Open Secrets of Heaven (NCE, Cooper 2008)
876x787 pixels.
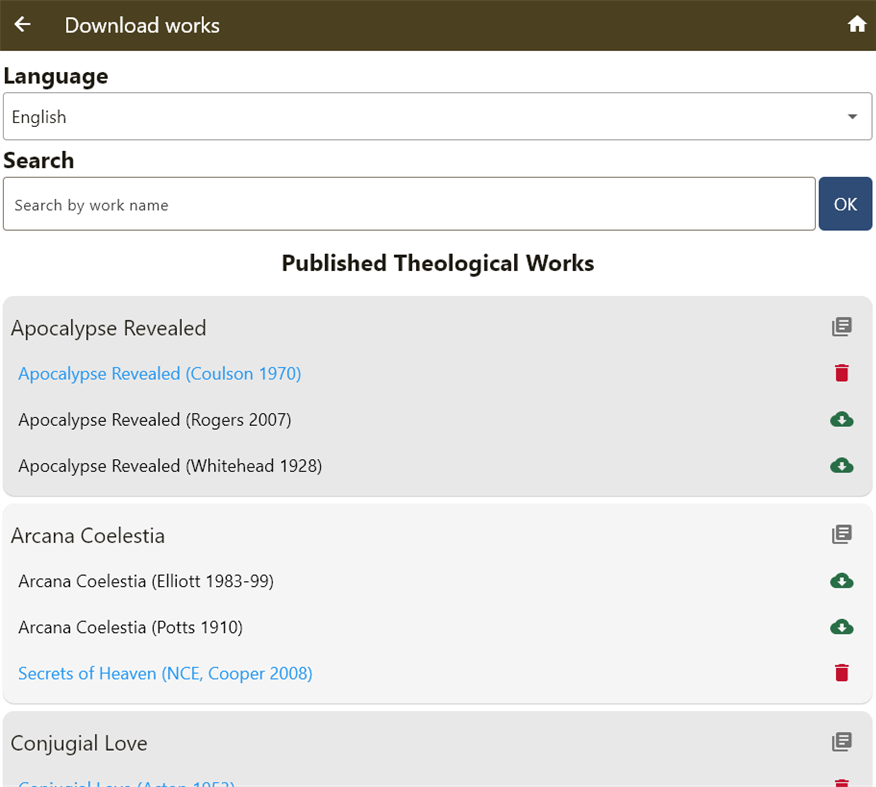coord(164,673)
